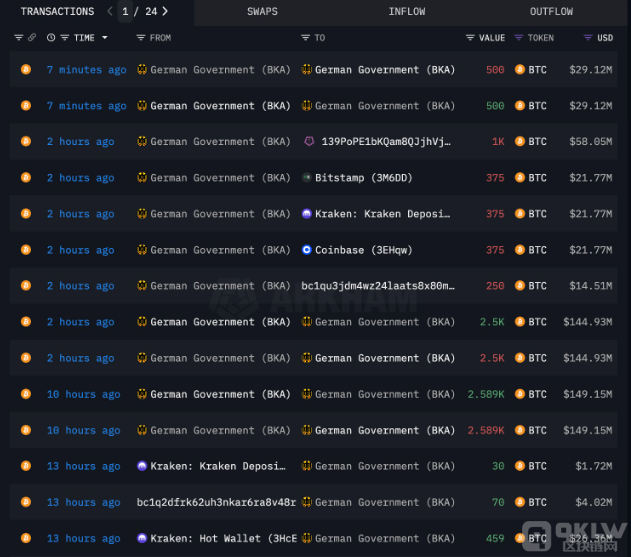Click Kraken: Hot Wallet (3HcE sender
This screenshot has height=557, width=631.
223,538
